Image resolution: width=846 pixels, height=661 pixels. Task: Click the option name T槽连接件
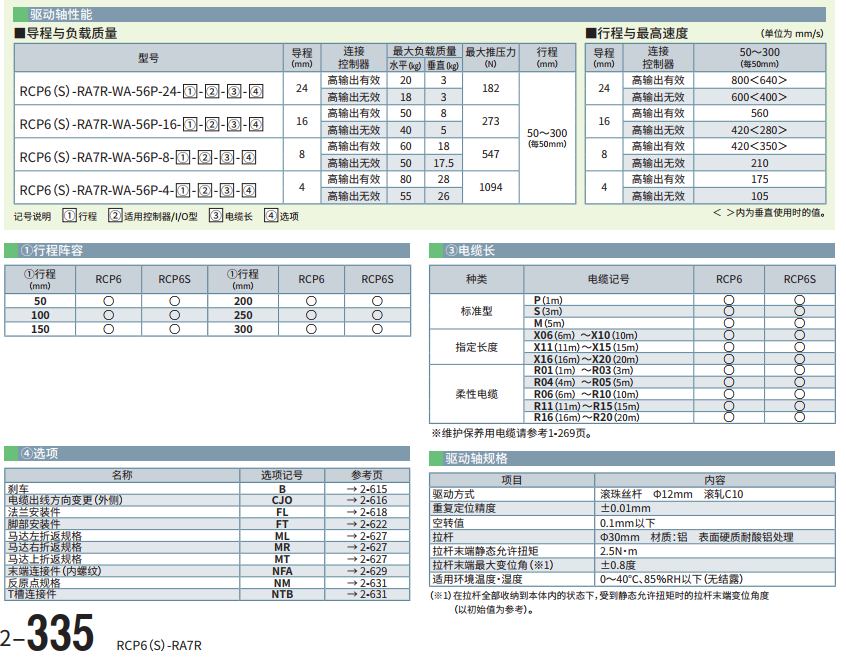(x=31, y=594)
